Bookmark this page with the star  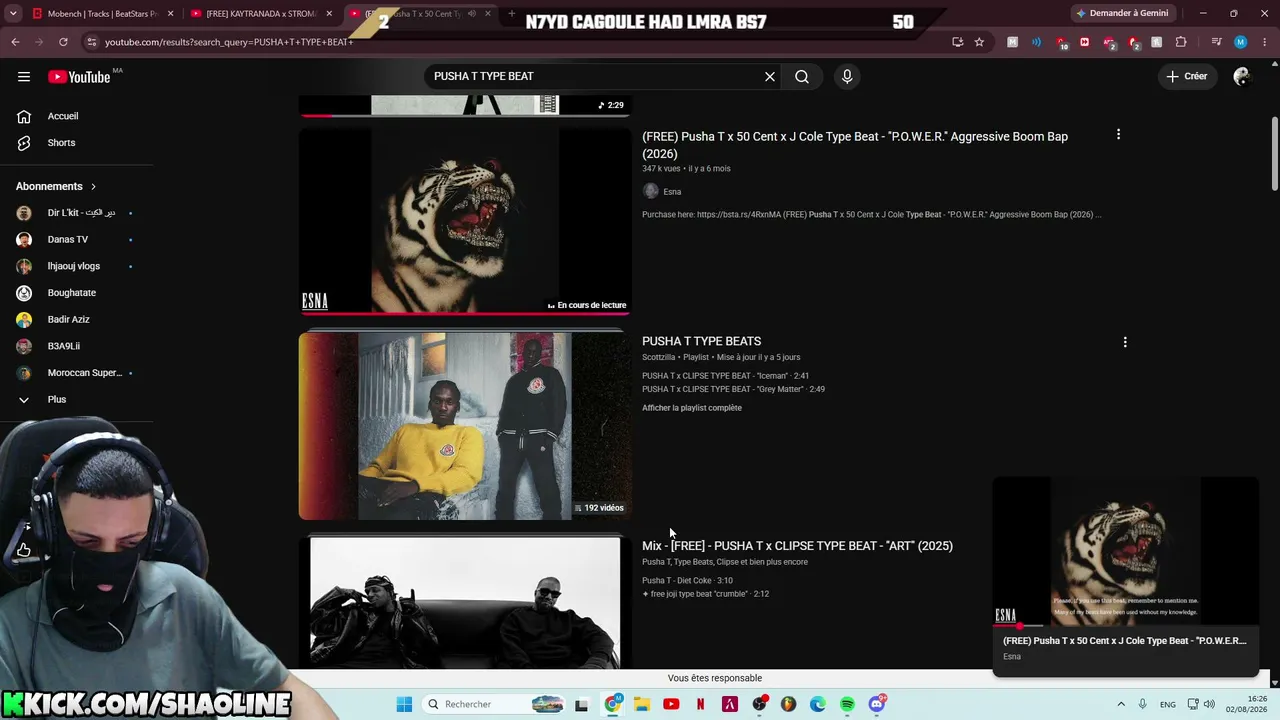click(x=979, y=42)
